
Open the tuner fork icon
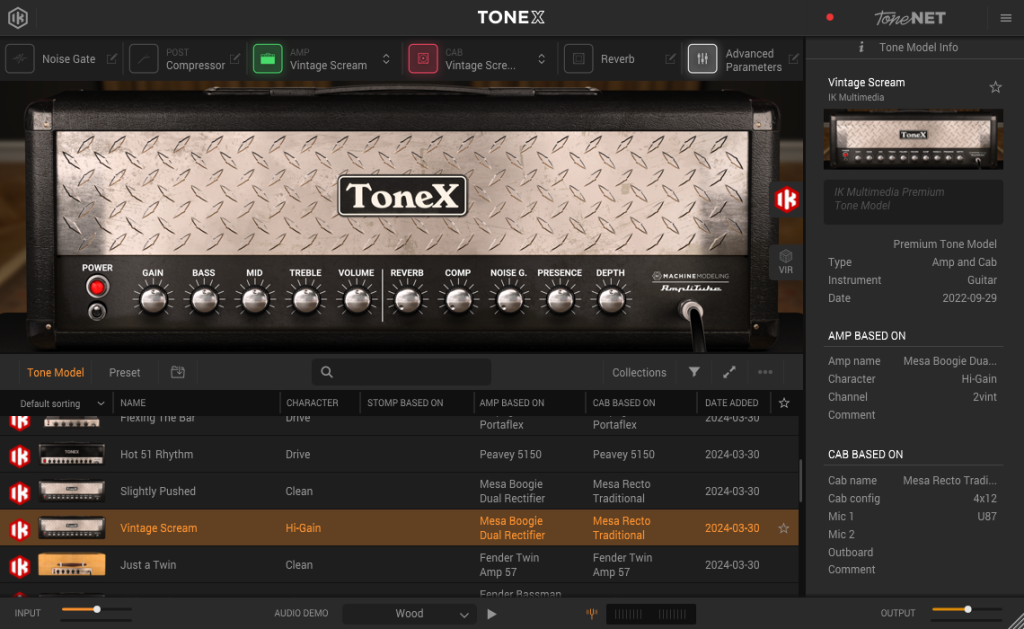click(x=592, y=613)
